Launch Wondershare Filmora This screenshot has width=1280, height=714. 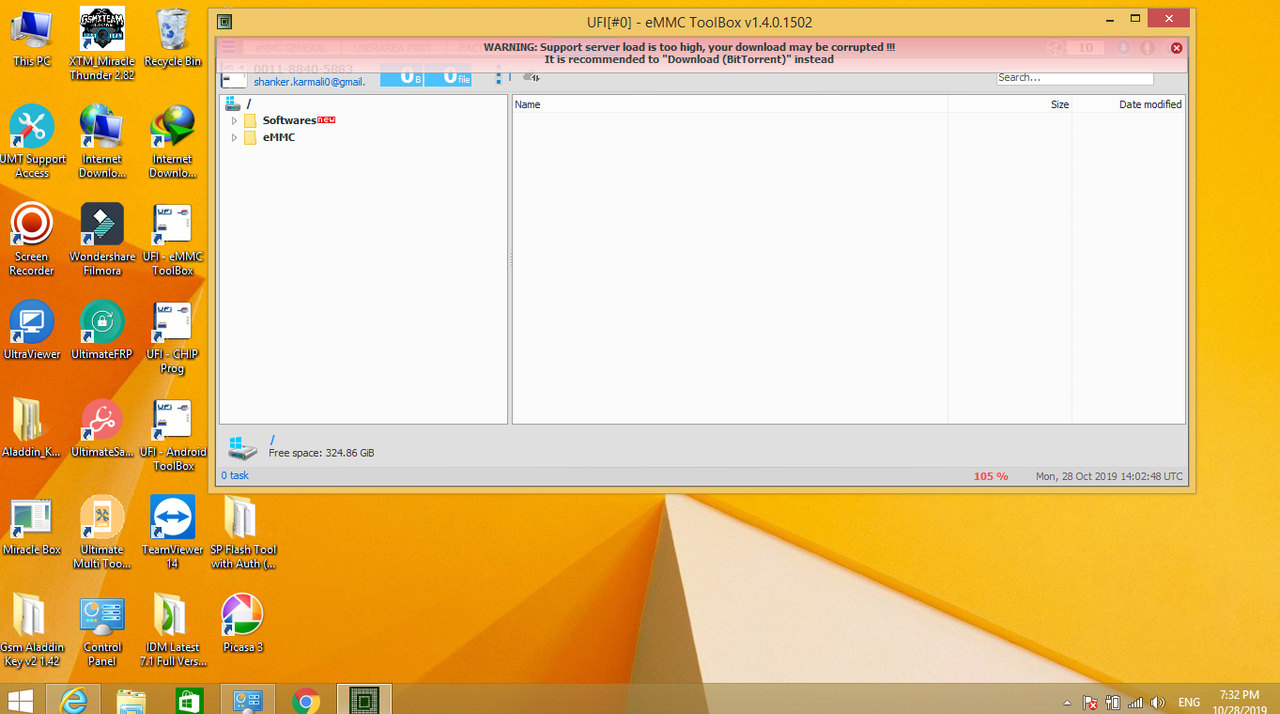coord(102,239)
